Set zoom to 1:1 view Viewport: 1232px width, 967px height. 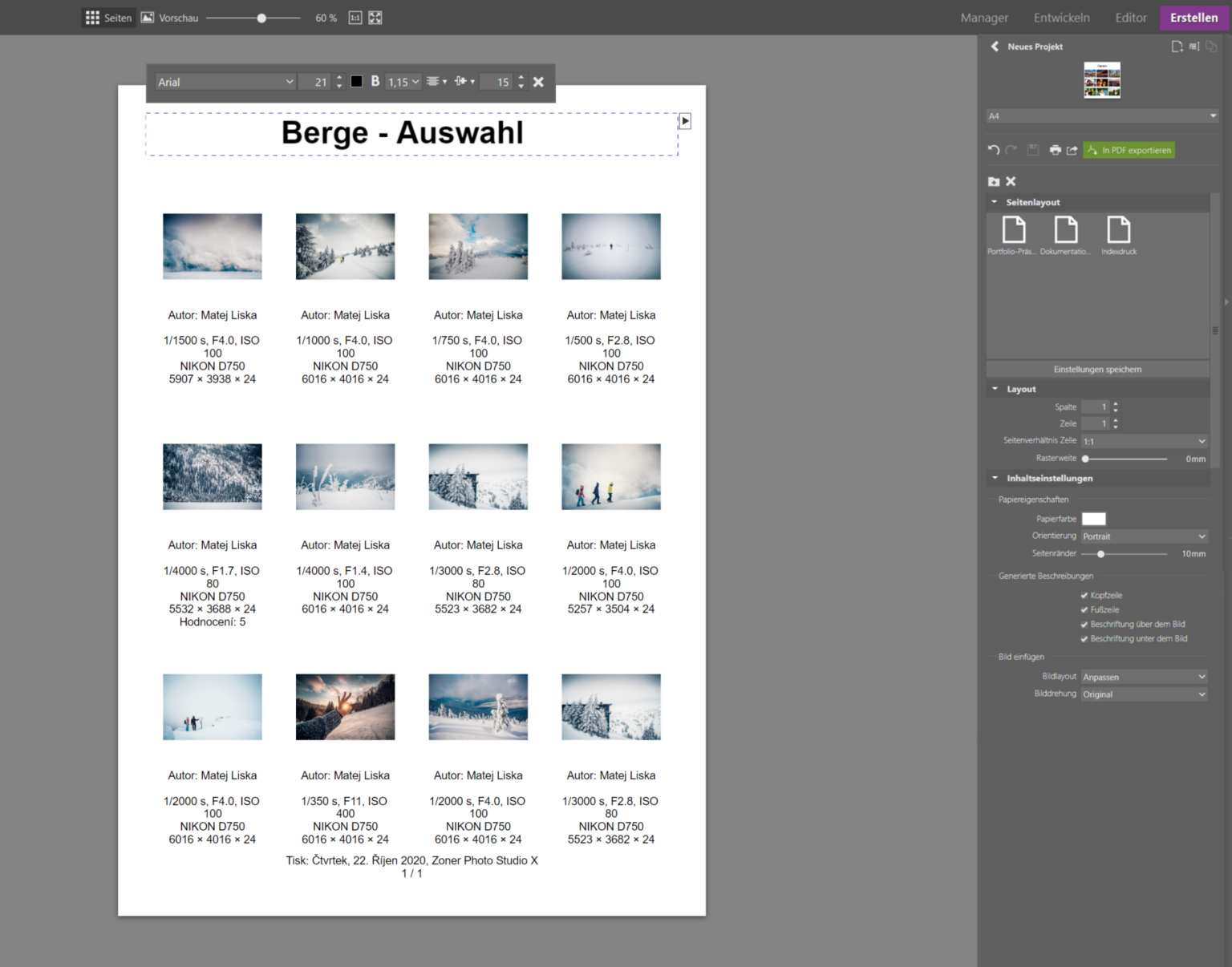355,17
